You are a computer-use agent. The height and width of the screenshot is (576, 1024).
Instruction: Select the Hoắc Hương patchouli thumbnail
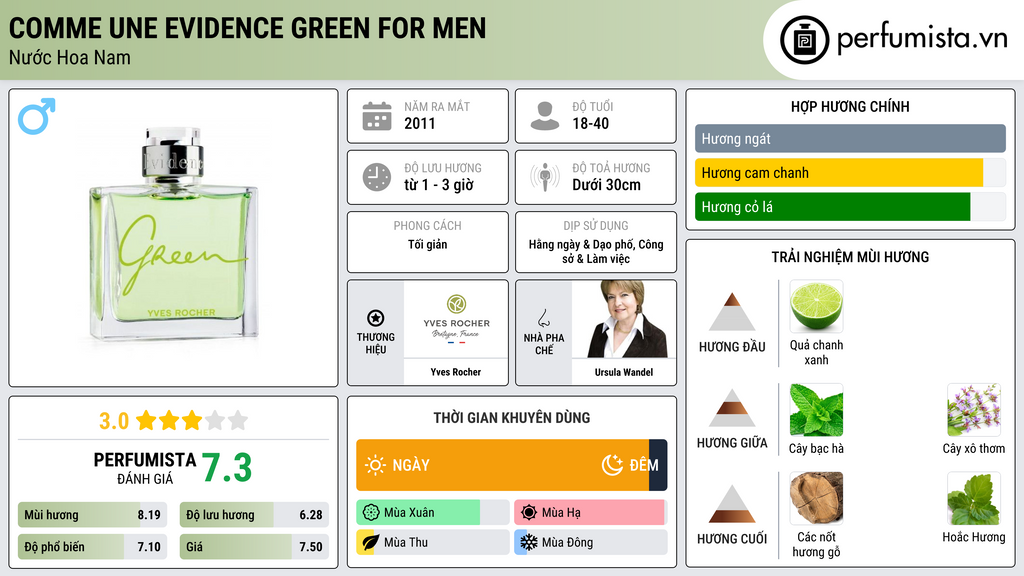[974, 498]
